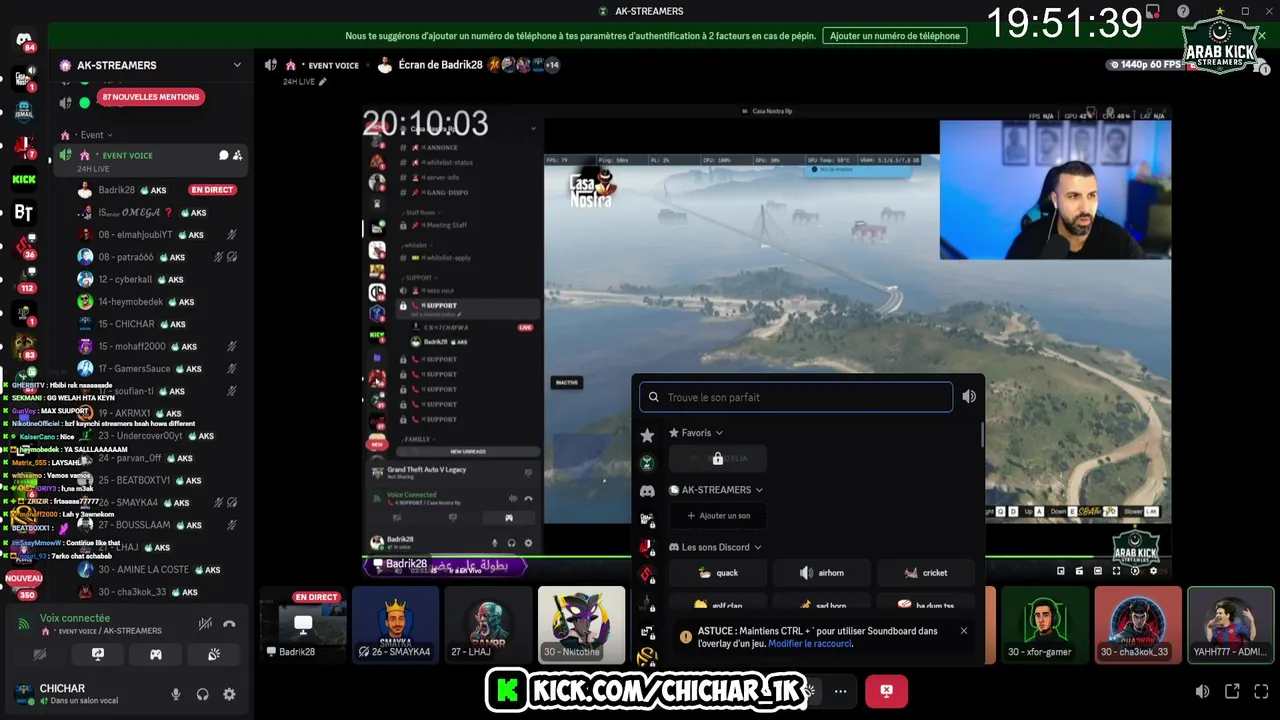Viewport: 1280px width, 720px height.
Task: Select Discord logo in soundboard sidebar
Action: (647, 491)
